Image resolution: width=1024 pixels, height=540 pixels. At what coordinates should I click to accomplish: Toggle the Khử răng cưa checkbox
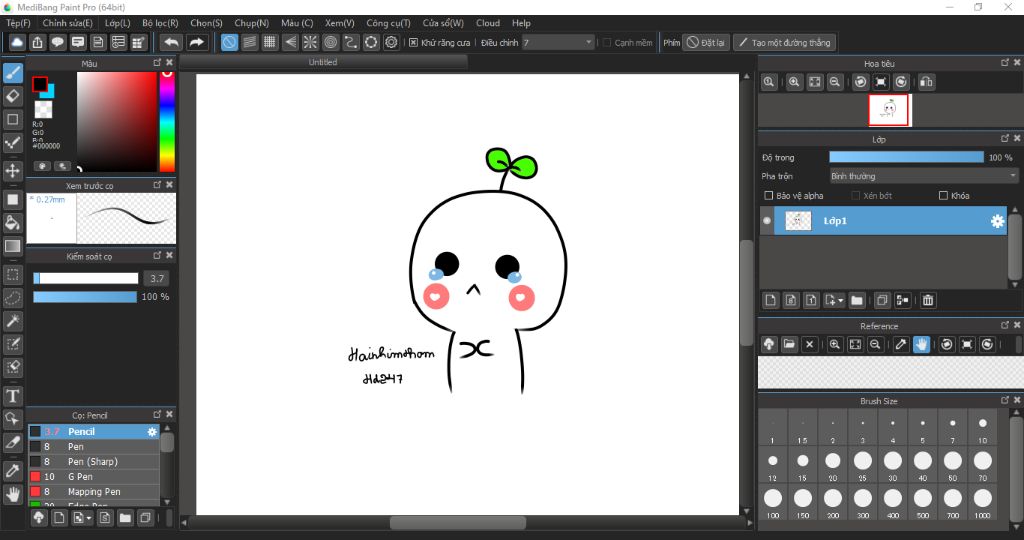[413, 43]
